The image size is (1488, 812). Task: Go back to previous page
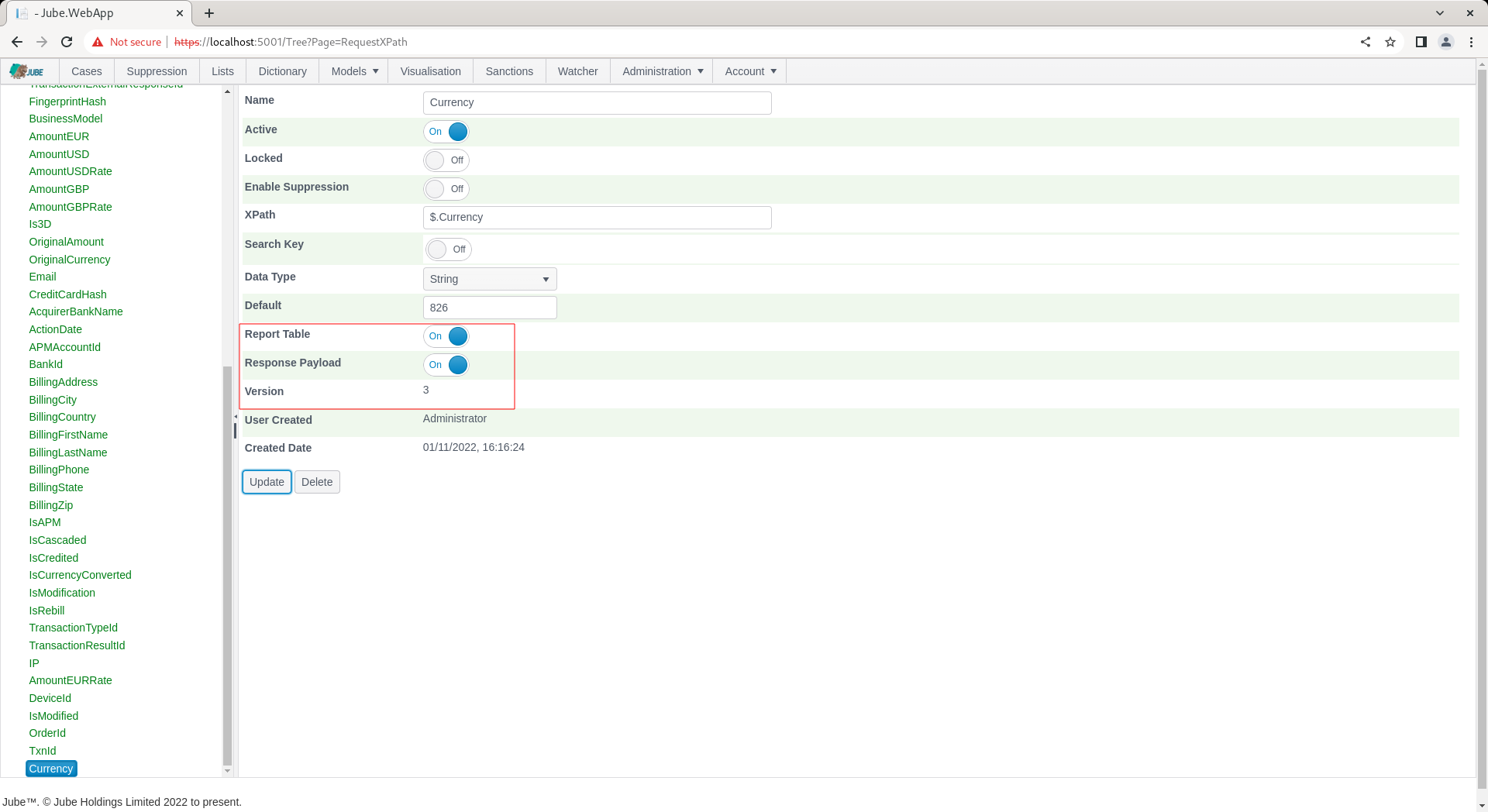click(x=17, y=42)
